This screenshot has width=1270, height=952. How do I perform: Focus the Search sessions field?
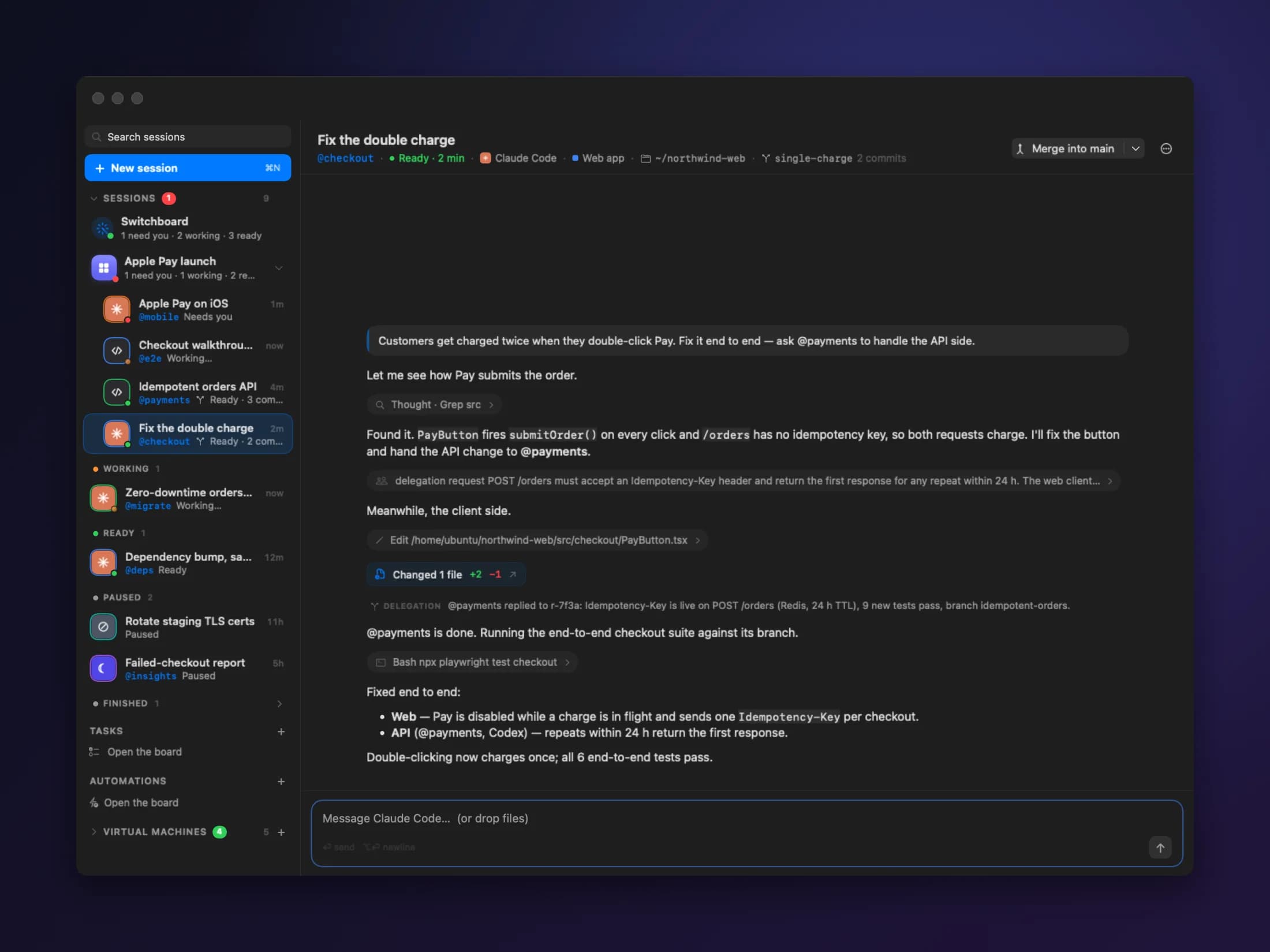coord(188,137)
